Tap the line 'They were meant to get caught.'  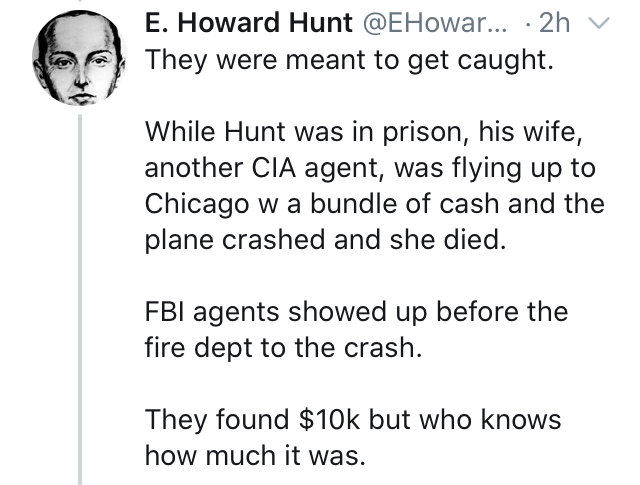tap(349, 60)
